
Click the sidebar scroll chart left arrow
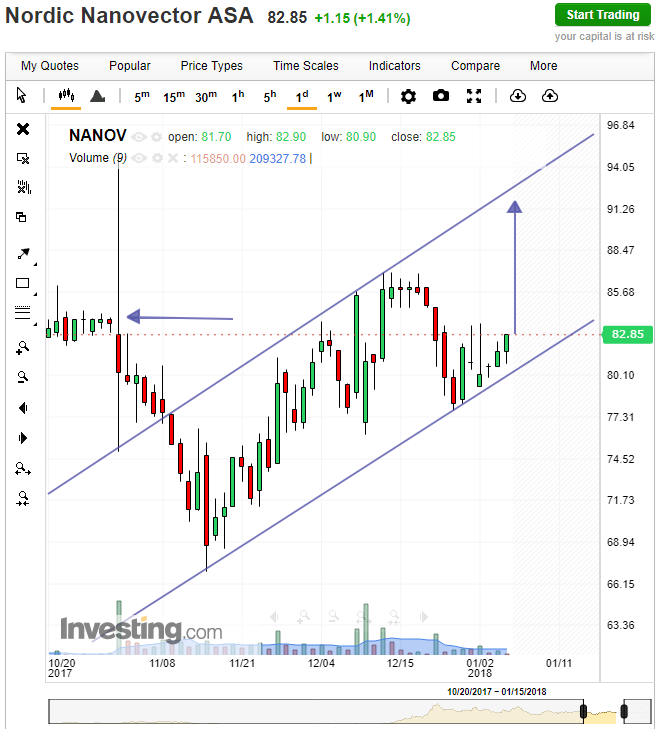23,408
